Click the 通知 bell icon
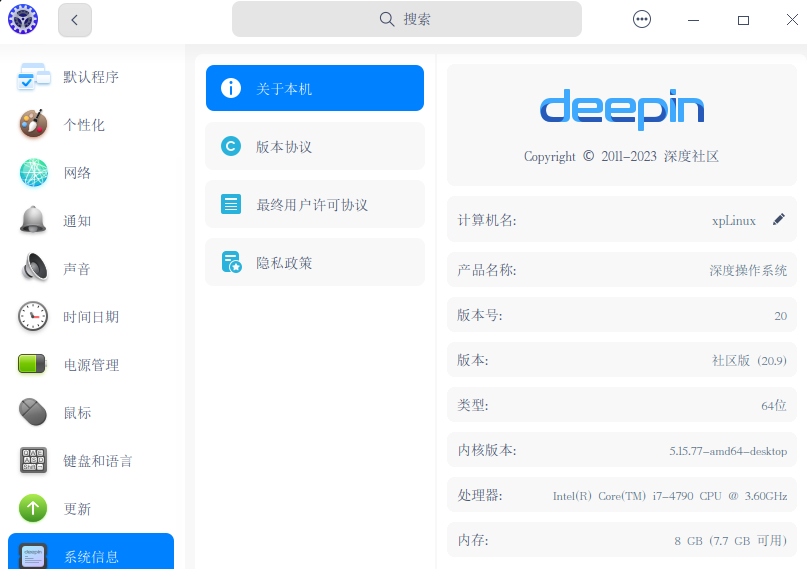The width and height of the screenshot is (807, 569). click(x=33, y=220)
